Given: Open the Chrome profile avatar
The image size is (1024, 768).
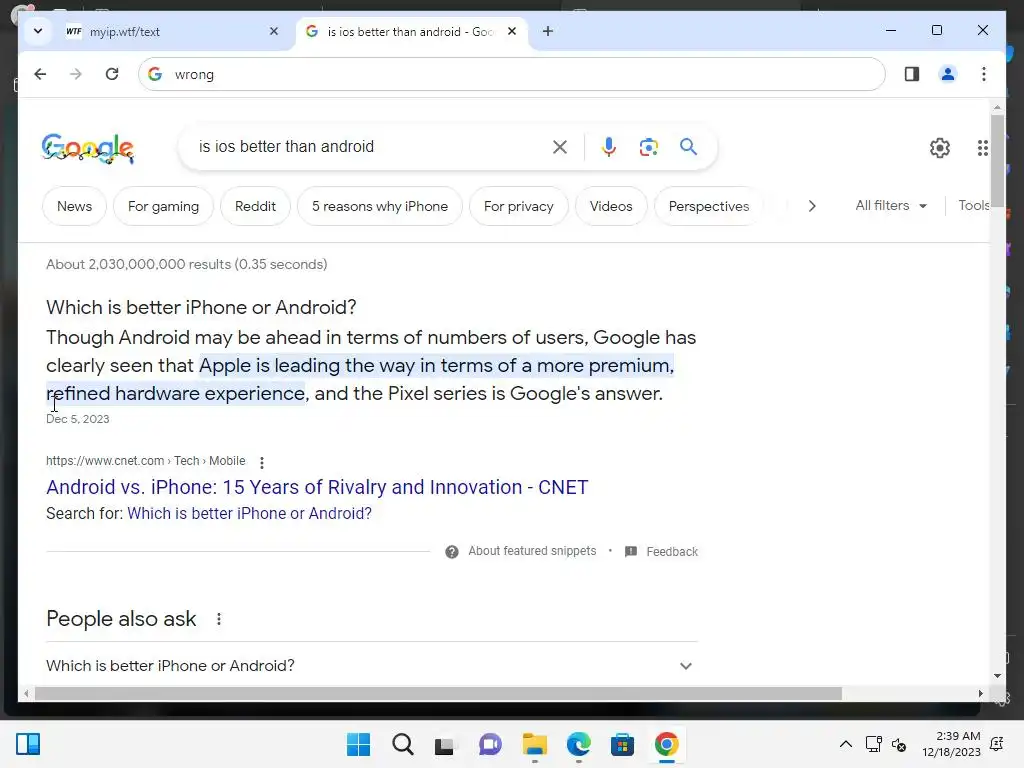Looking at the screenshot, I should (x=948, y=74).
